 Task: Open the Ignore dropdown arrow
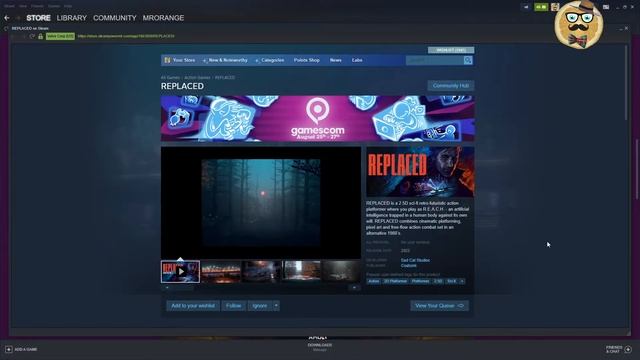click(x=276, y=306)
